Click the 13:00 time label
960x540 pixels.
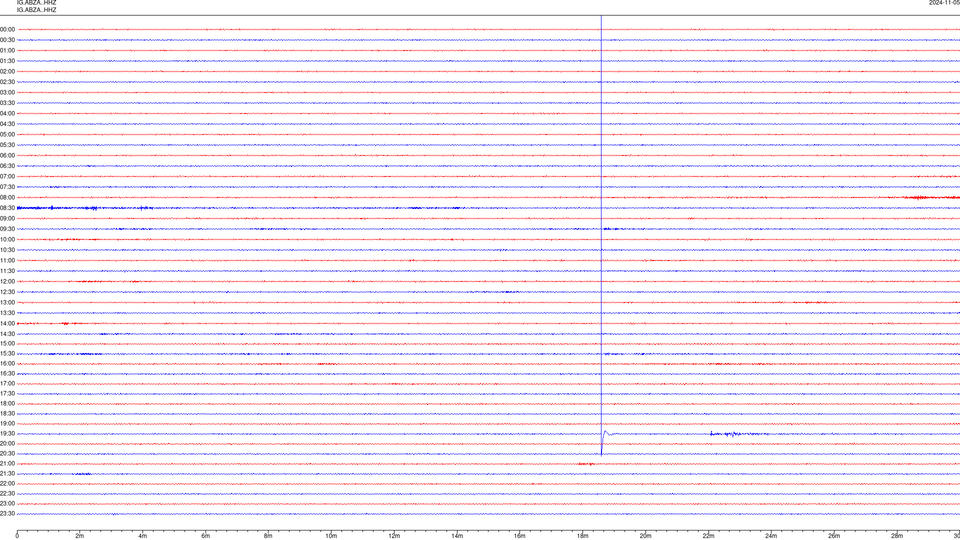7,302
